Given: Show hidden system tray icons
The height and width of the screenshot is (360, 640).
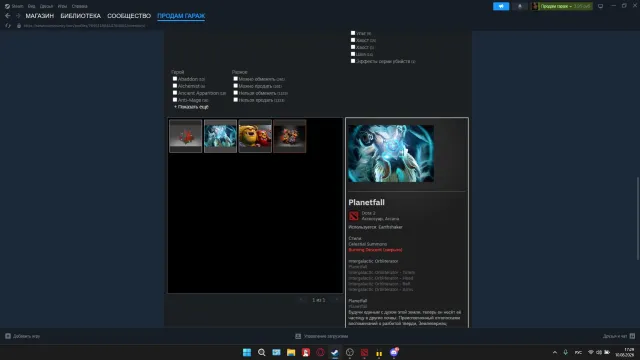Looking at the screenshot, I should (x=555, y=352).
